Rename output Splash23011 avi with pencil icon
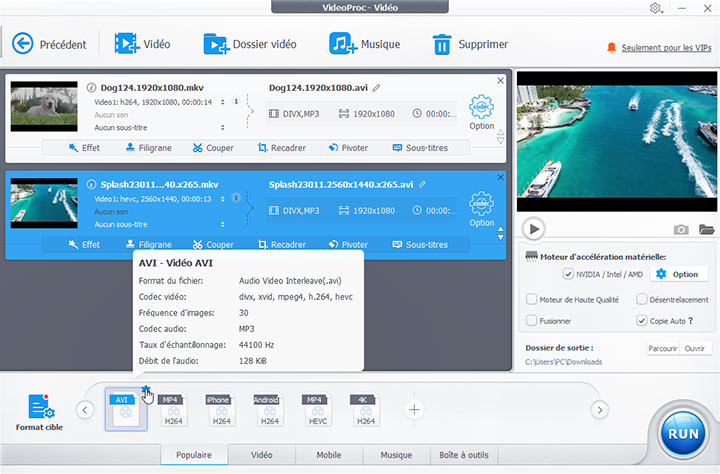The image size is (720, 474). [x=422, y=184]
